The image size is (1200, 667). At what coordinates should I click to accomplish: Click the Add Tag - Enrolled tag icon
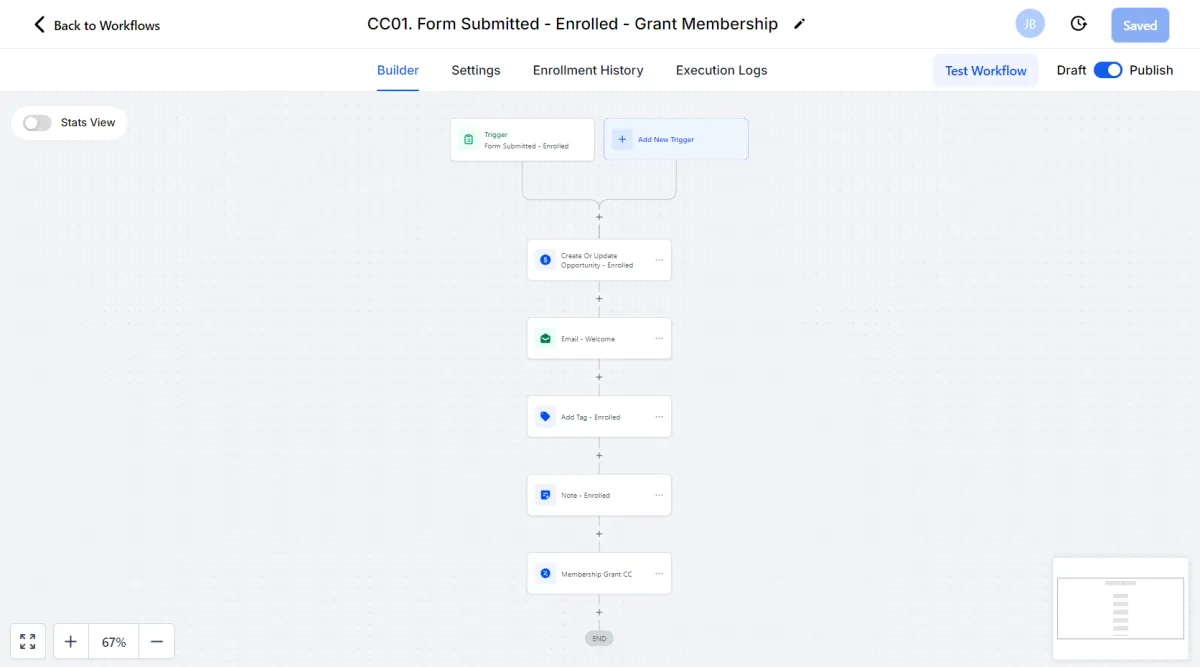(545, 417)
